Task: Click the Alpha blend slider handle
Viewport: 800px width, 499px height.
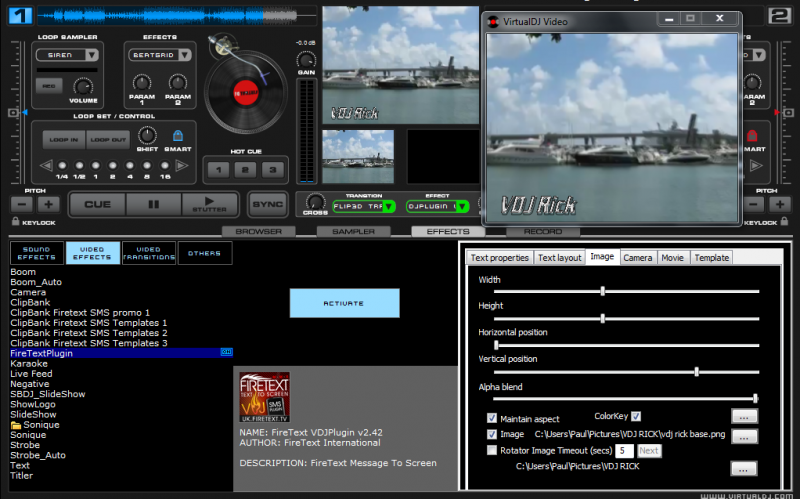Action: [756, 398]
